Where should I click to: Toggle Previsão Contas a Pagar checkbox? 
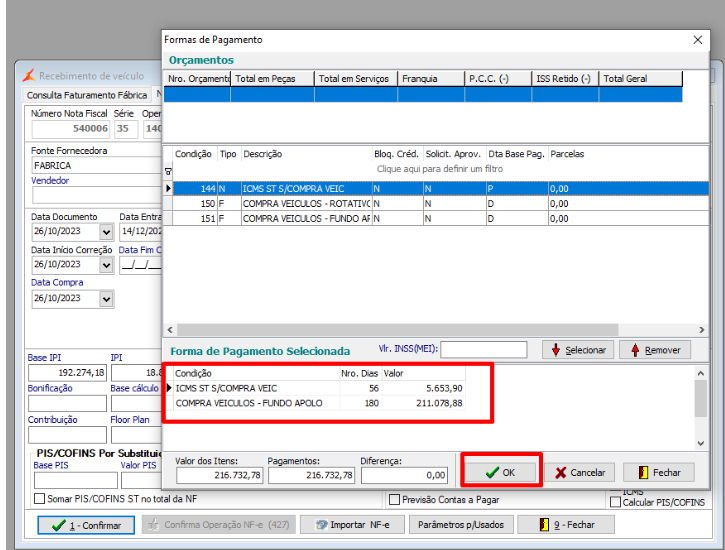[x=394, y=500]
